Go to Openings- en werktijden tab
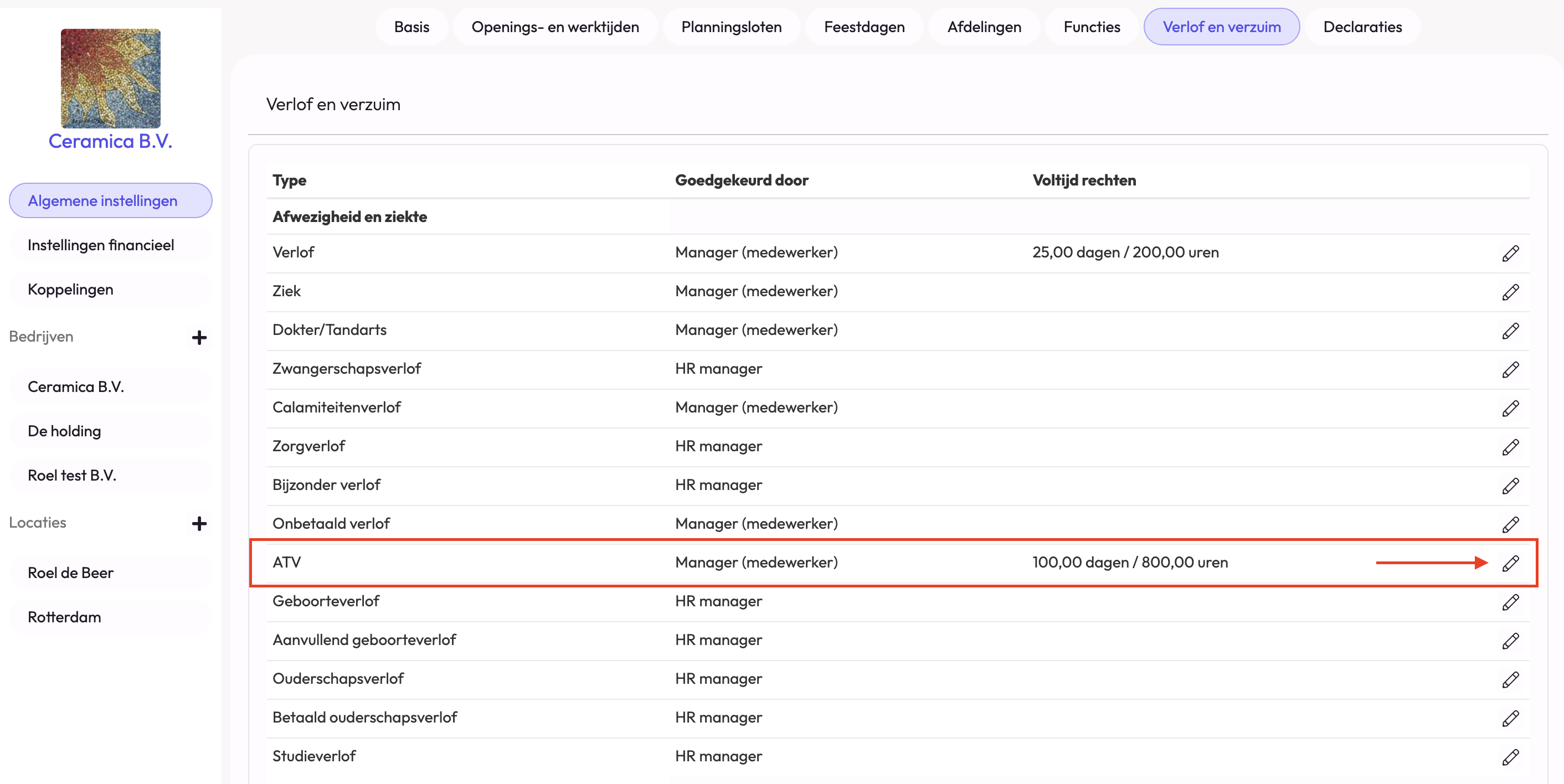 pyautogui.click(x=555, y=27)
